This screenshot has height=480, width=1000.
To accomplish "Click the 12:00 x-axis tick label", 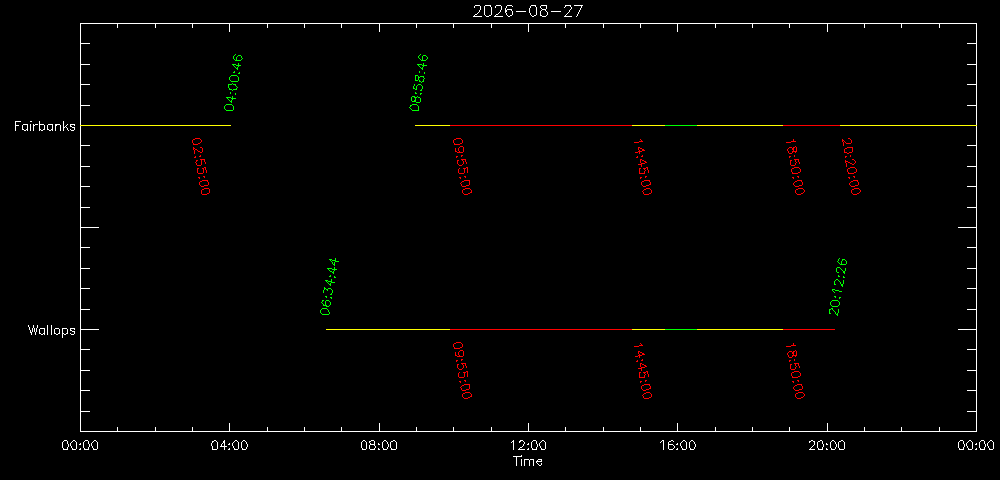I will tap(528, 445).
